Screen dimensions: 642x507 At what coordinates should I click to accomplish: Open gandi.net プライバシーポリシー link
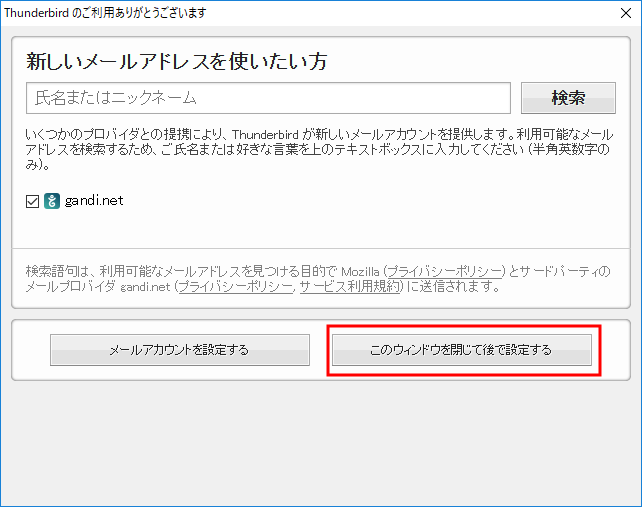coord(236,286)
